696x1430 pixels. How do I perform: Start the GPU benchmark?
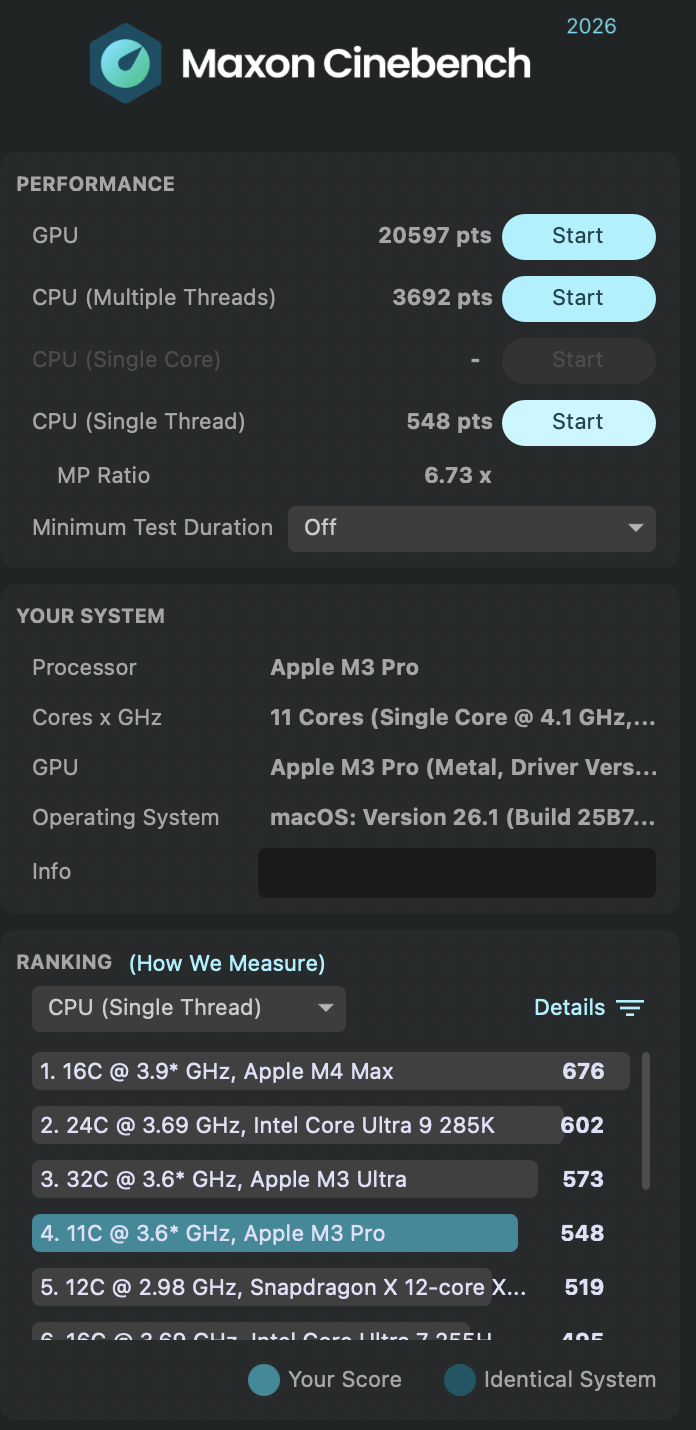pos(578,236)
